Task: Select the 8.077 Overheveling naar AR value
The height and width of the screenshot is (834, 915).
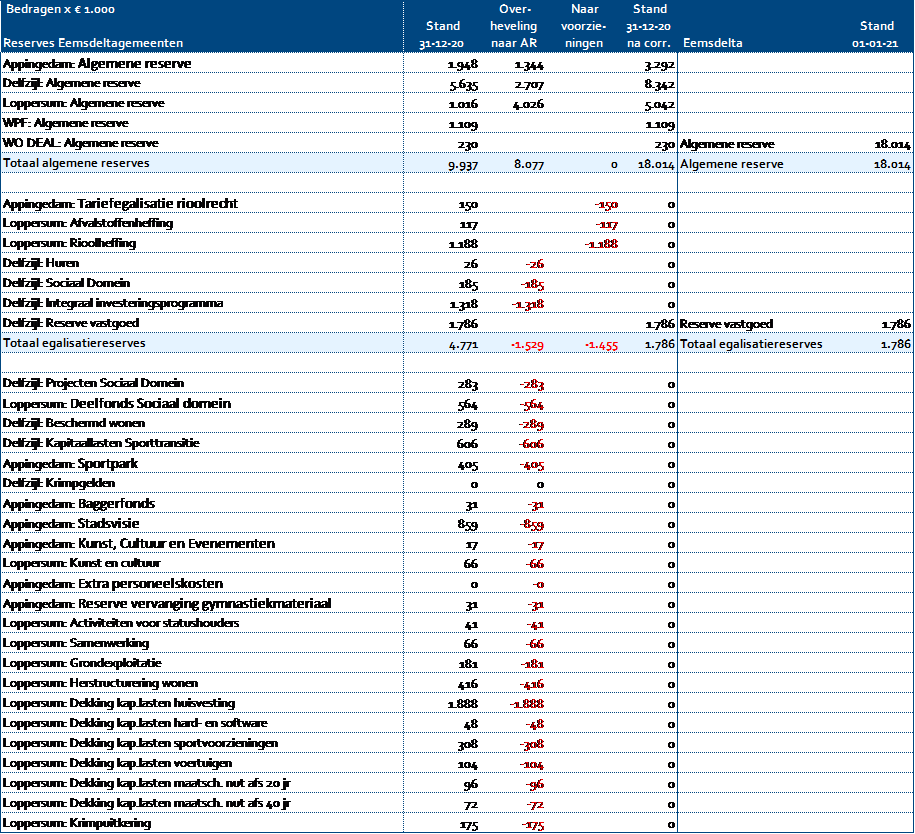Action: [527, 164]
